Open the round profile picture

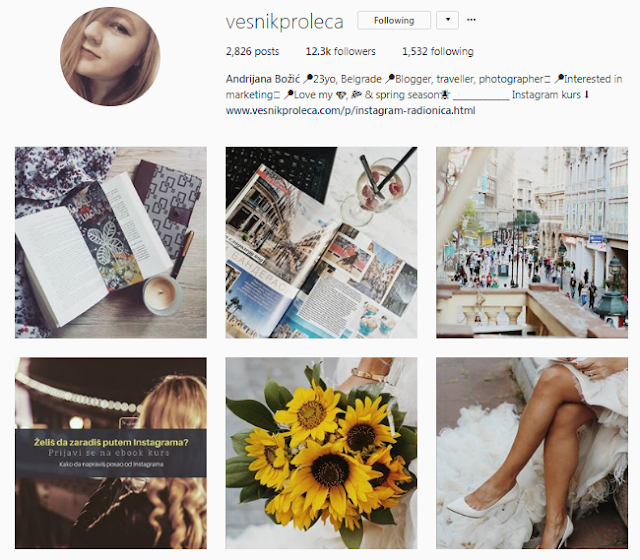pyautogui.click(x=110, y=57)
